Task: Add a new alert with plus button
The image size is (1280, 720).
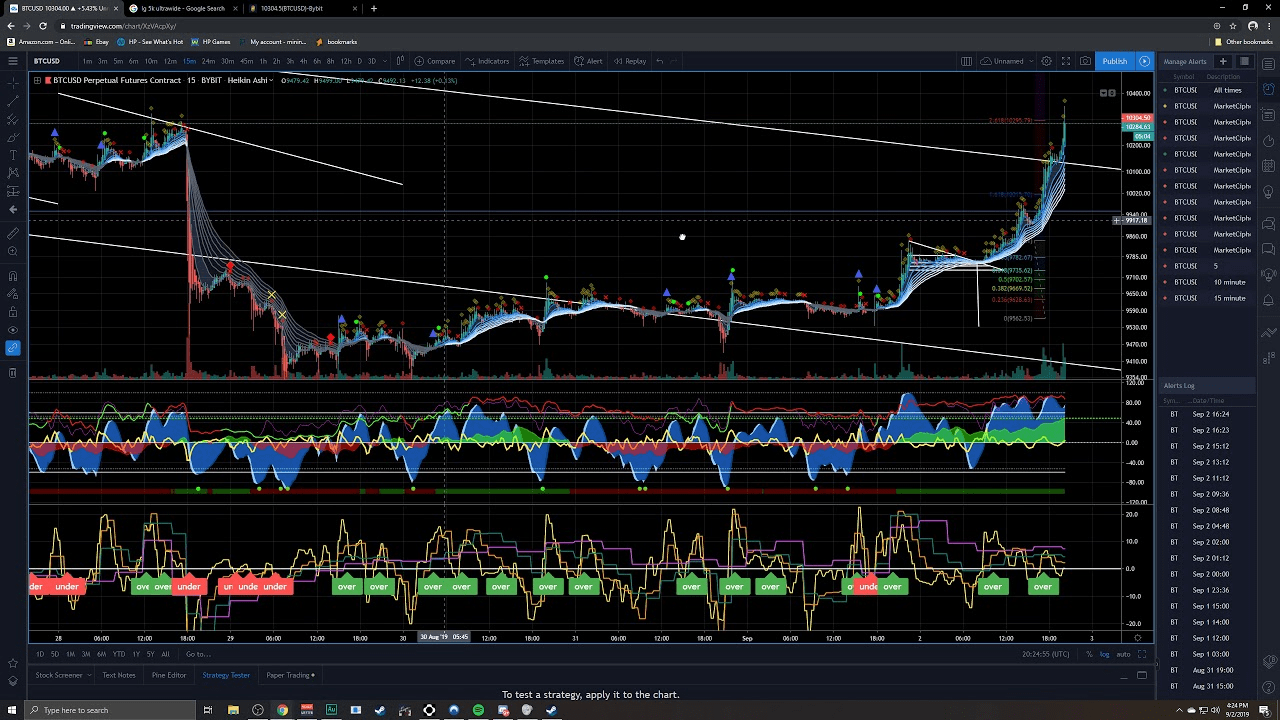Action: tap(1222, 61)
